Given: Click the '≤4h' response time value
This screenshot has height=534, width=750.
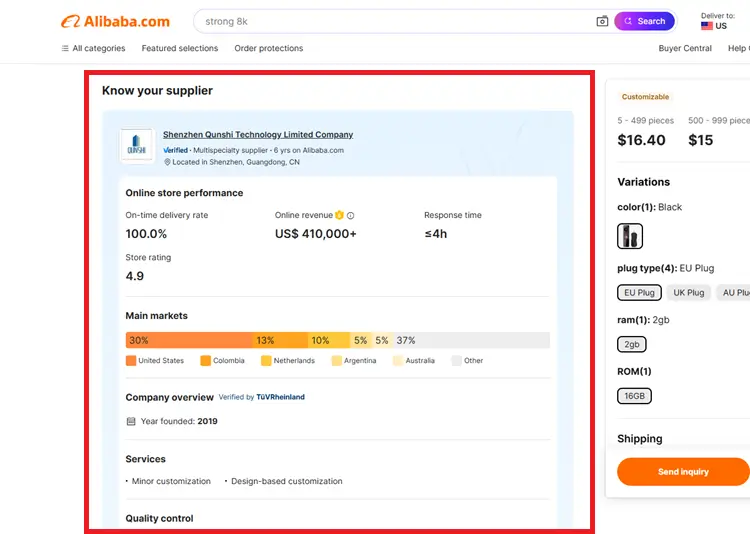Looking at the screenshot, I should click(x=436, y=234).
